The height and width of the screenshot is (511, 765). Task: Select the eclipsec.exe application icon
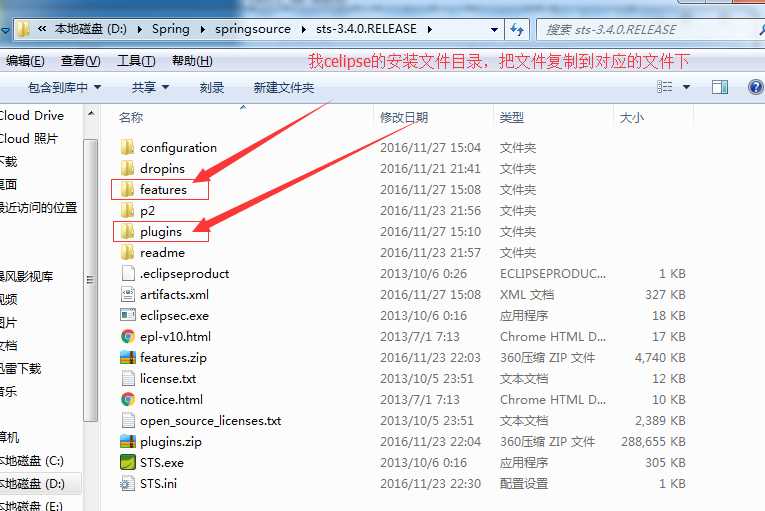click(127, 315)
